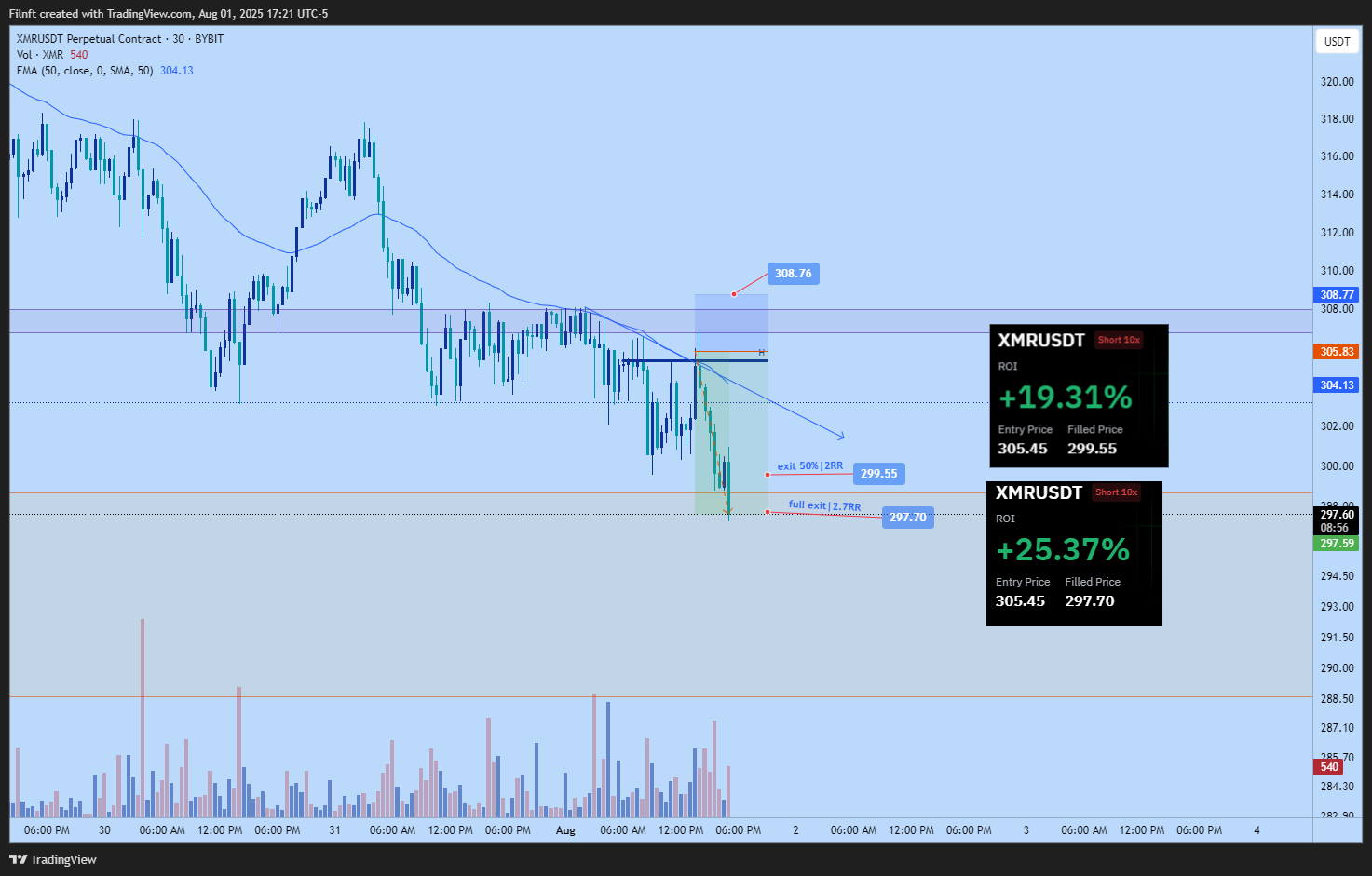This screenshot has width=1372, height=876.
Task: Click the XMRUSDT Perpetual Contract chart title
Action: (x=120, y=39)
